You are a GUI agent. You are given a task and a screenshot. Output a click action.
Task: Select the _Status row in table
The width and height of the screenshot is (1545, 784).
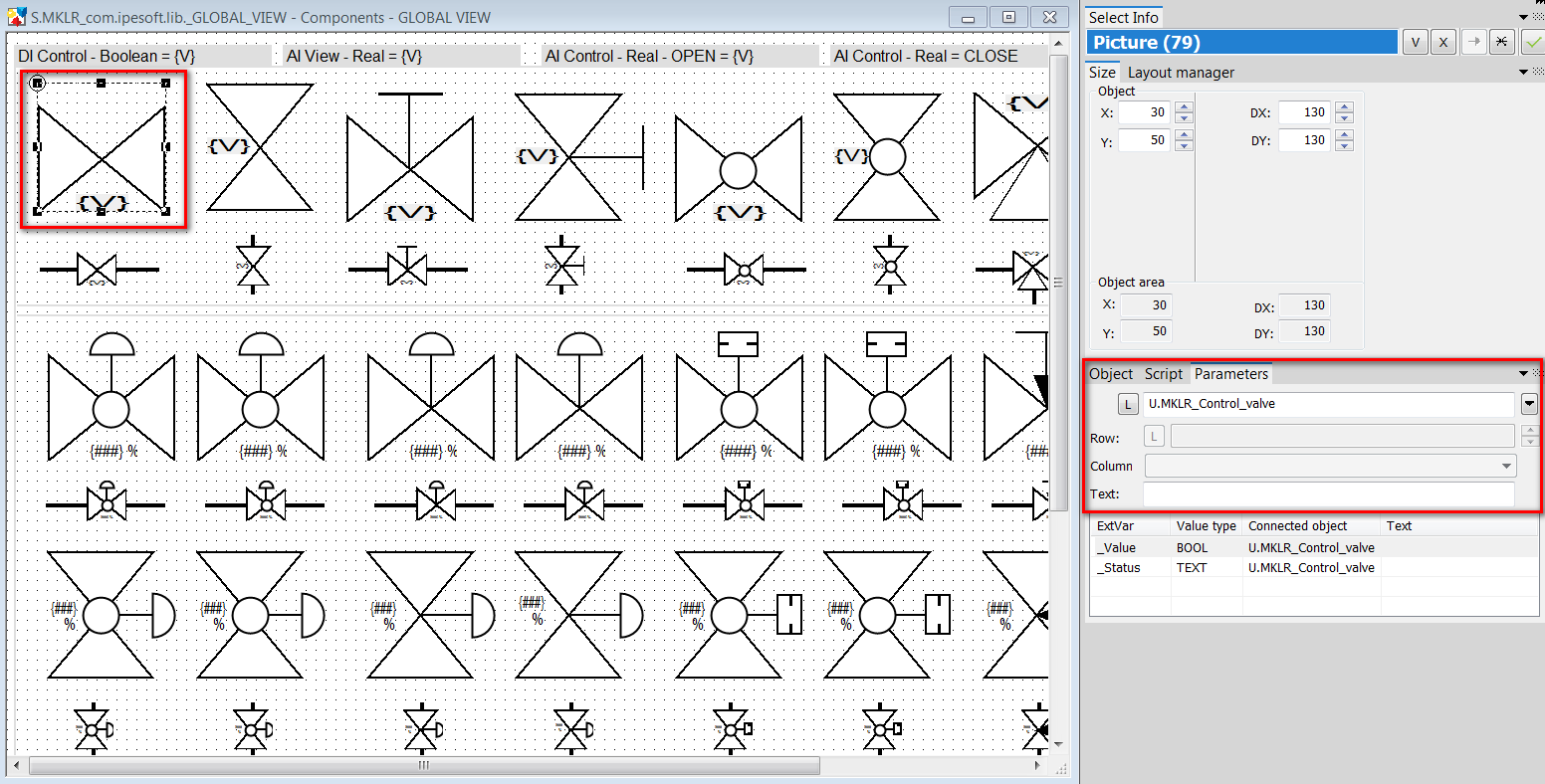pos(1234,567)
